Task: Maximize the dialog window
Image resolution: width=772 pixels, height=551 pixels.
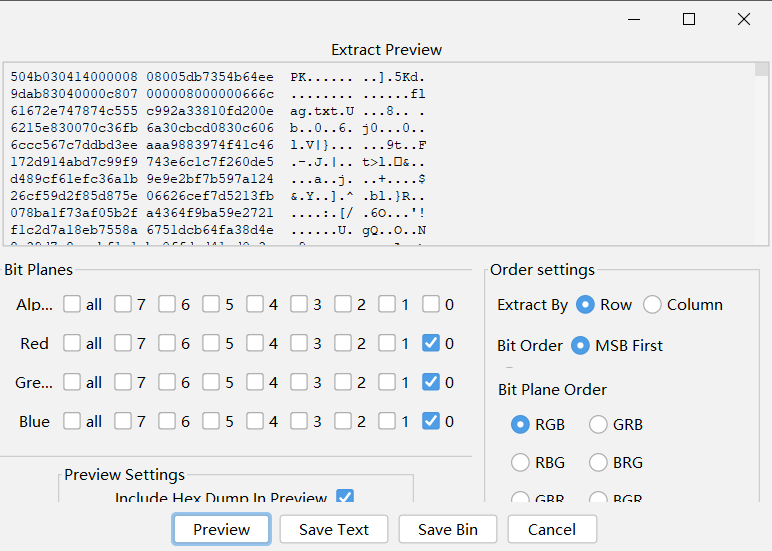Action: click(x=689, y=19)
